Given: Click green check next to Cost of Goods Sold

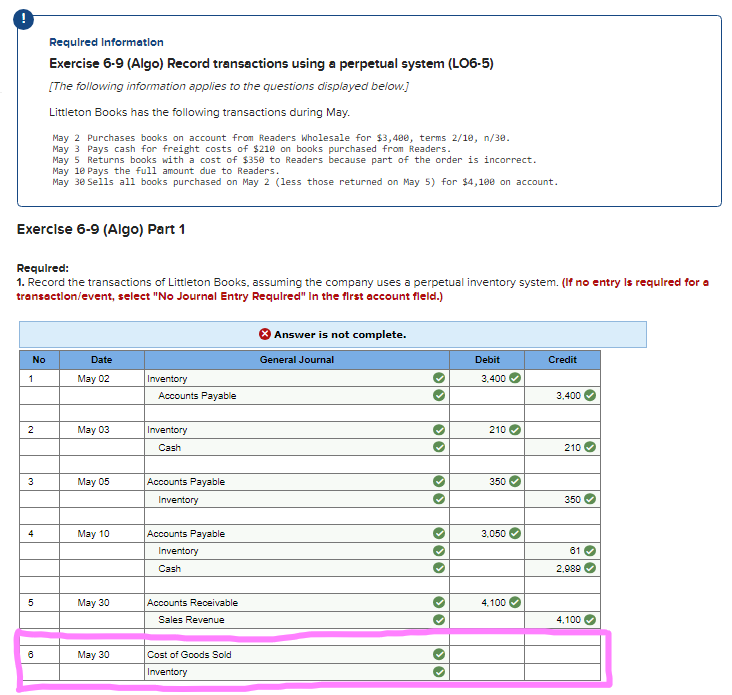Looking at the screenshot, I should pos(439,654).
